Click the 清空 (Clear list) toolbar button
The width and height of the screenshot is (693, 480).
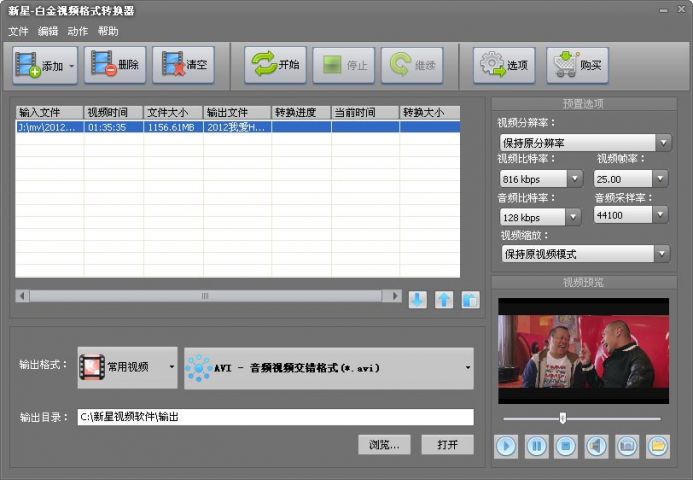183,65
